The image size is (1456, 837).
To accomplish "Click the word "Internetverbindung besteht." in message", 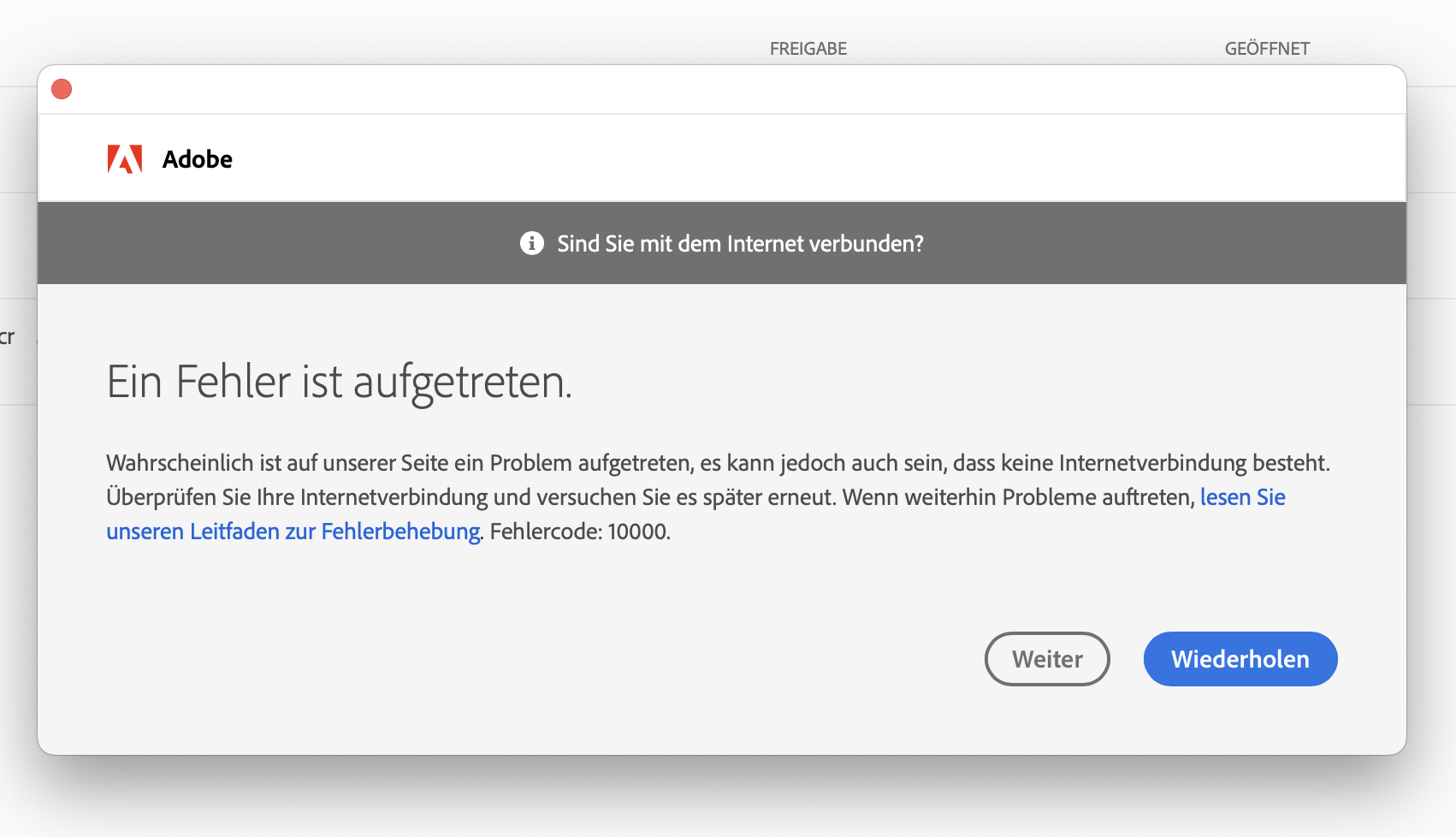I will (x=1193, y=463).
